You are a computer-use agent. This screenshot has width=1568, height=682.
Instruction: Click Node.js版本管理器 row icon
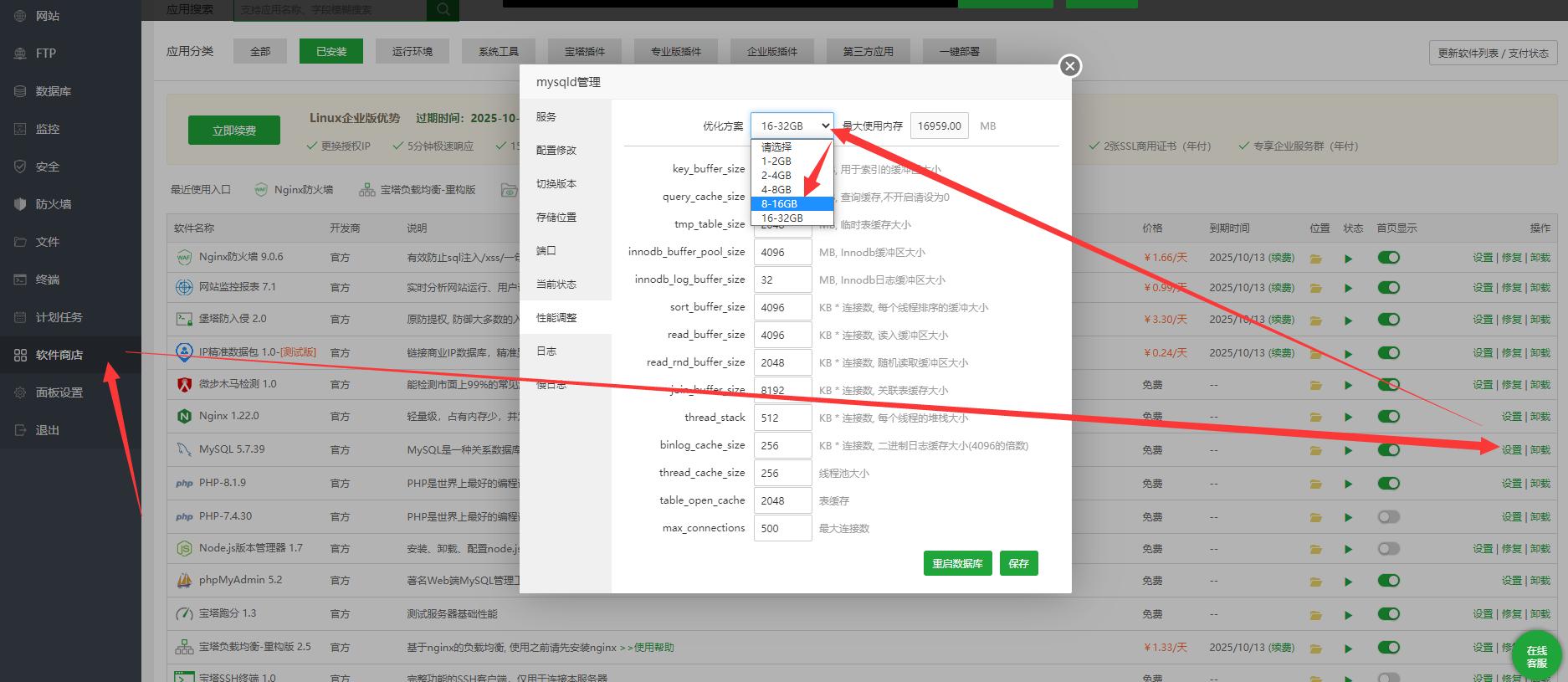(184, 548)
